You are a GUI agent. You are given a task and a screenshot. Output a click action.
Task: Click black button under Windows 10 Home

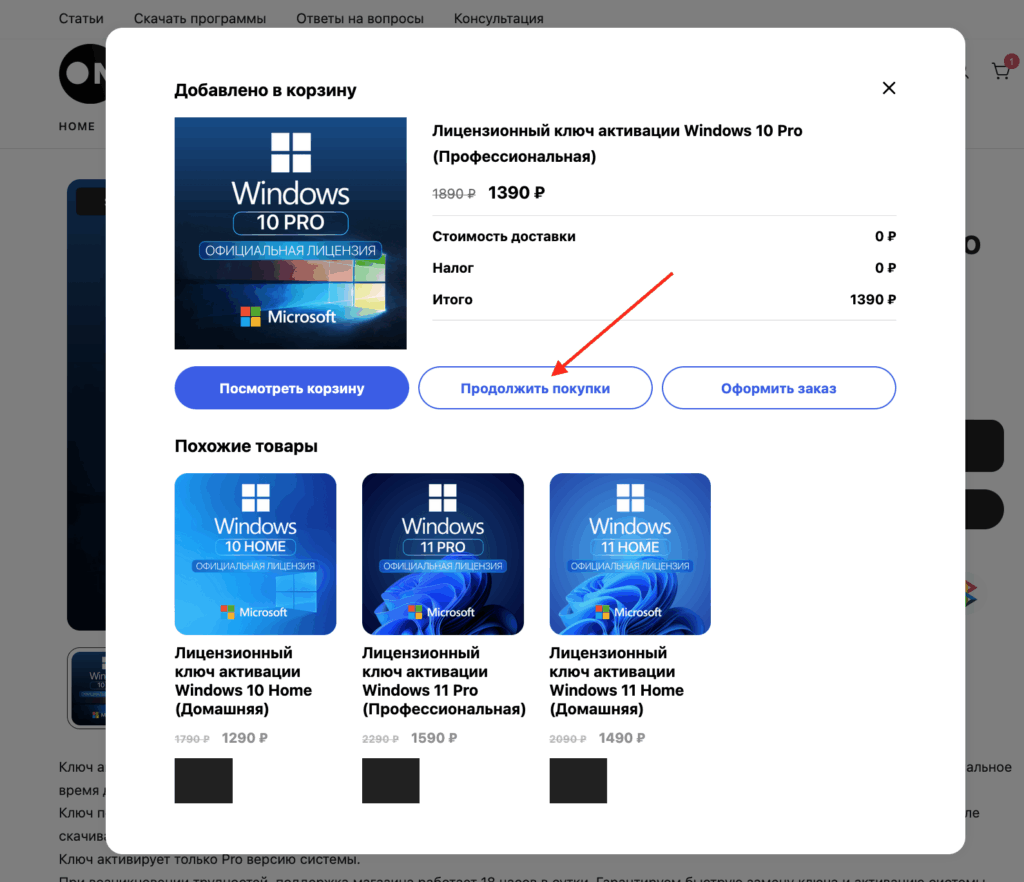[x=203, y=780]
